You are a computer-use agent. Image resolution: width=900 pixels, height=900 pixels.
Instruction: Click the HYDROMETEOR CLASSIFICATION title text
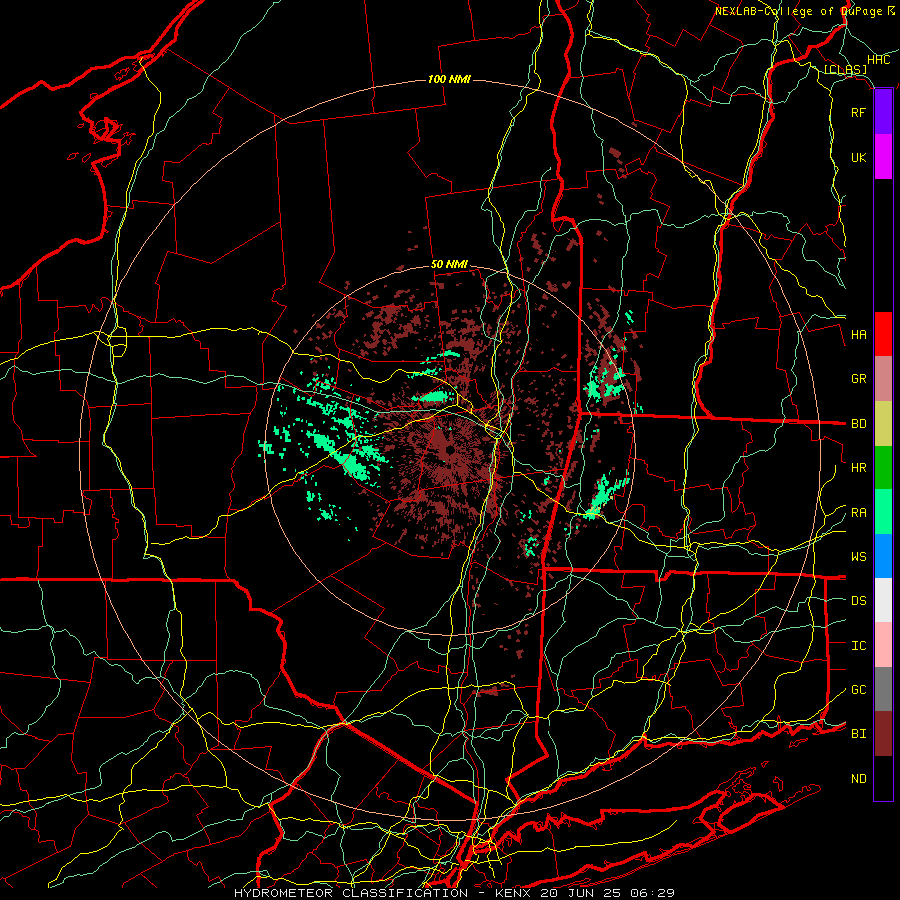[351, 893]
